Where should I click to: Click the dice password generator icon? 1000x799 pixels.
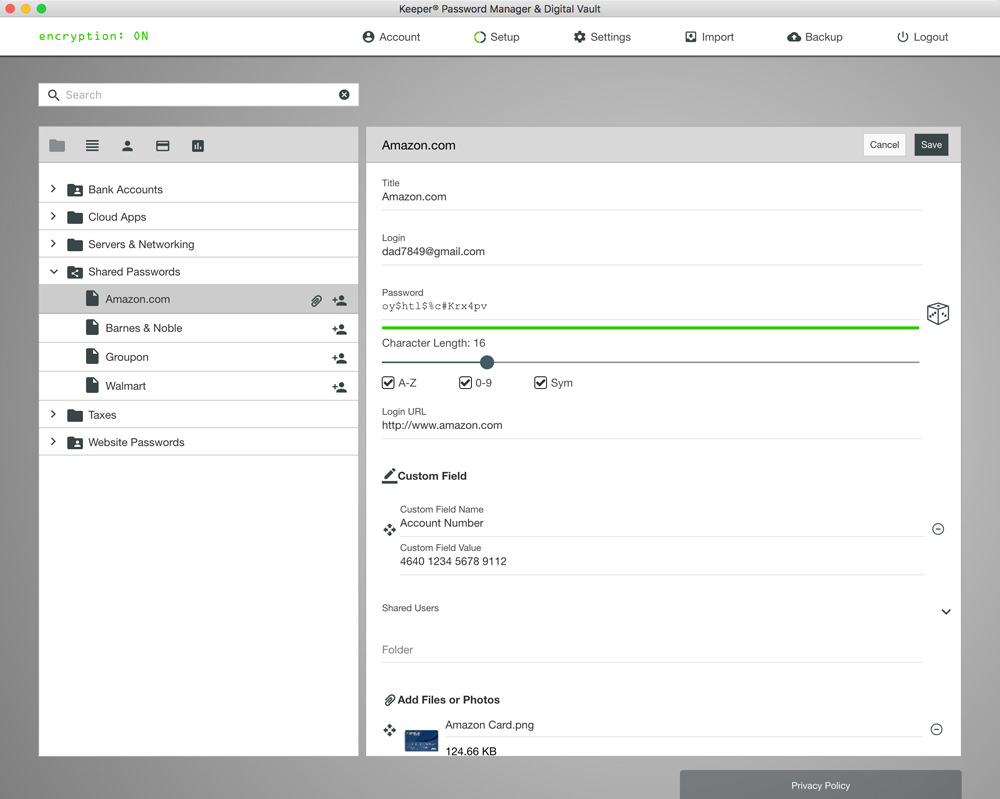(x=938, y=313)
